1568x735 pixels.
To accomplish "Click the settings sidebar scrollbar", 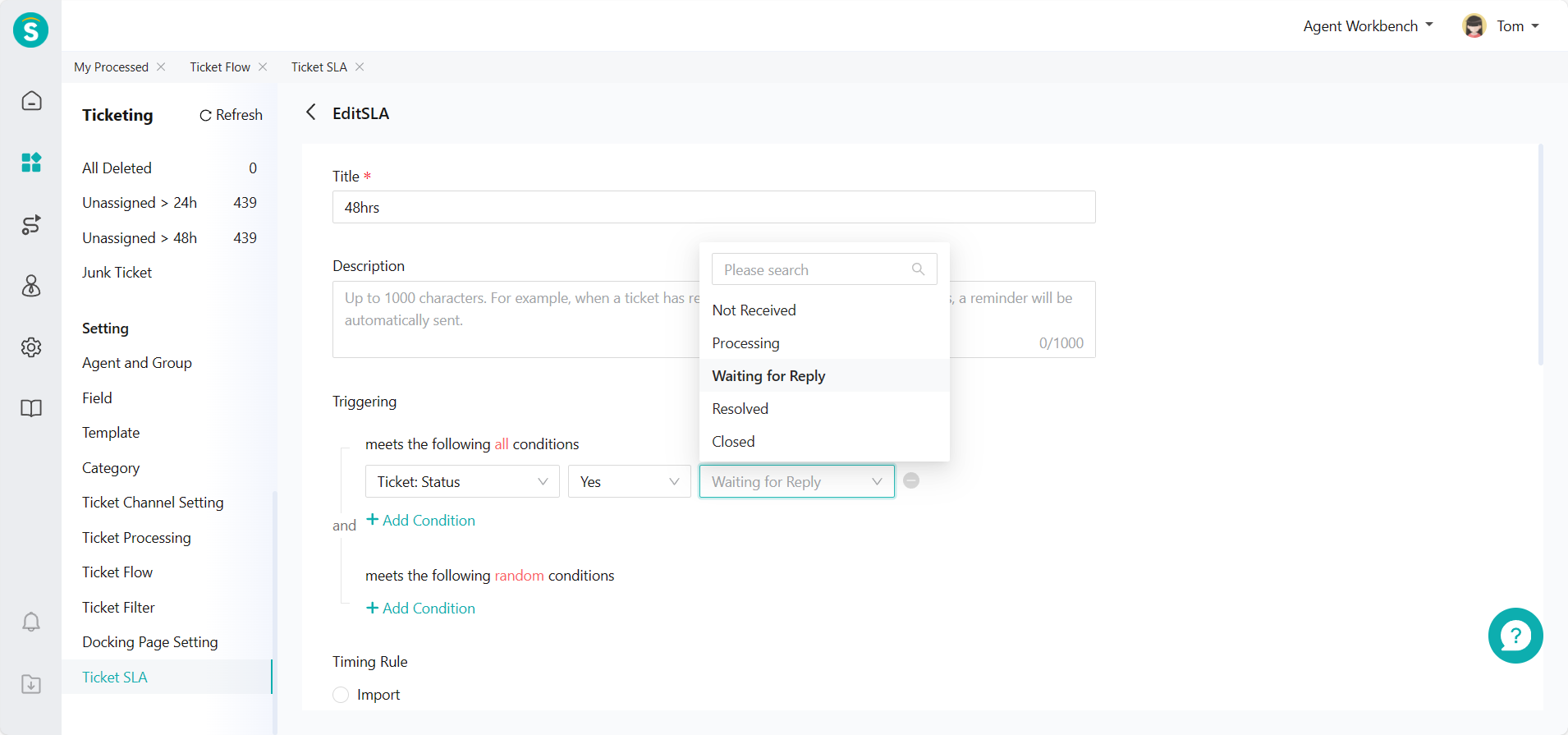I will (274, 612).
